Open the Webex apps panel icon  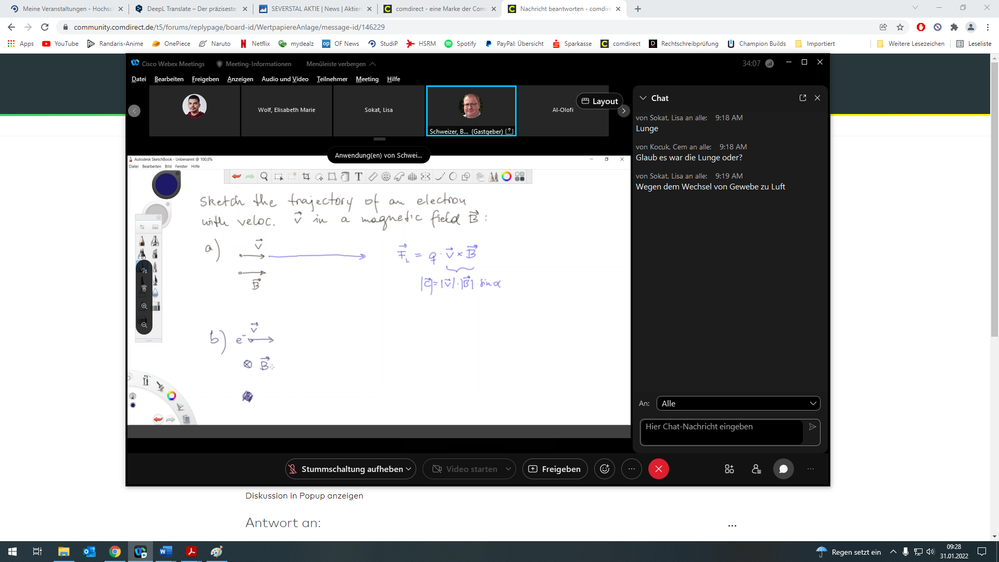pos(729,469)
